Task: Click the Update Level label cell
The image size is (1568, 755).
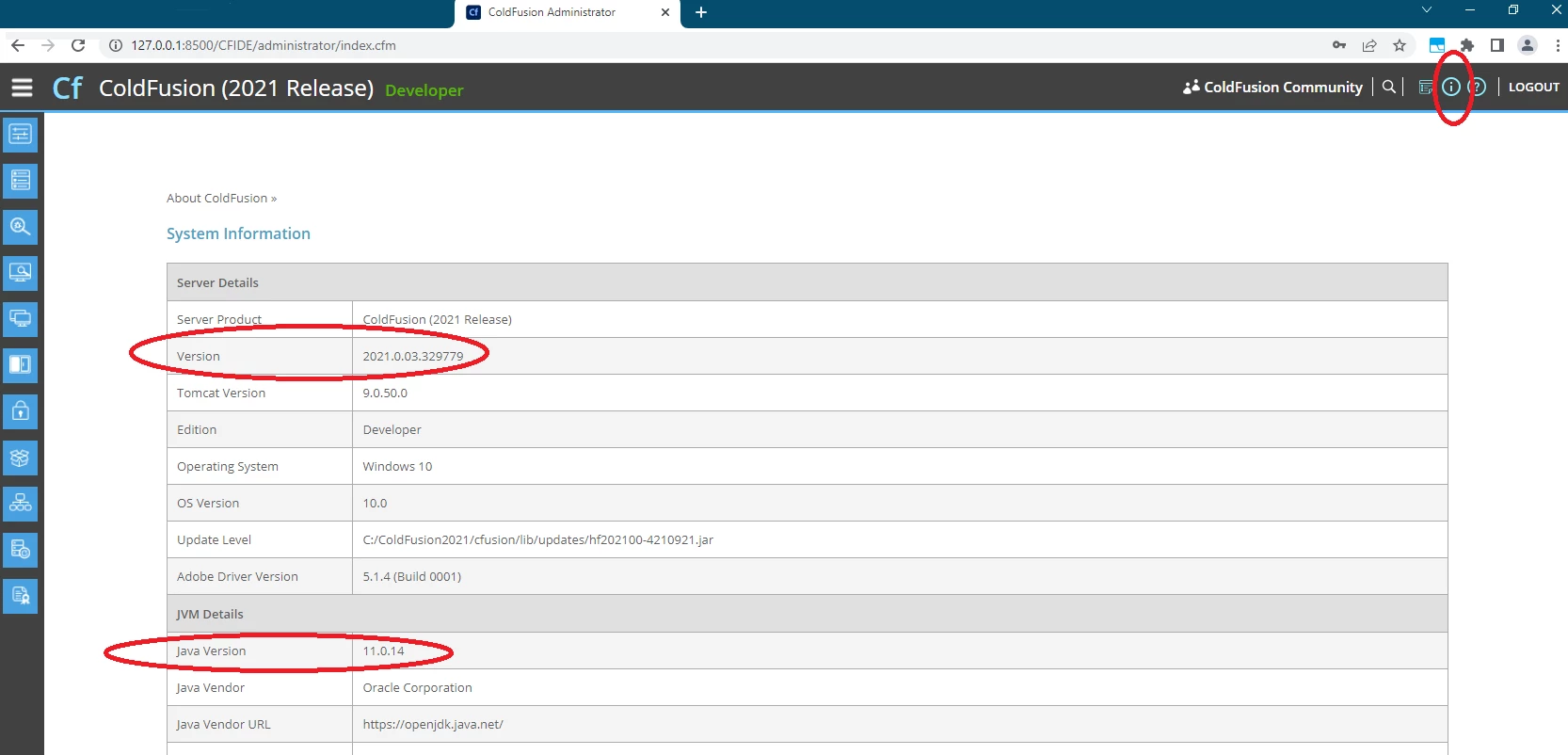Action: pyautogui.click(x=260, y=539)
